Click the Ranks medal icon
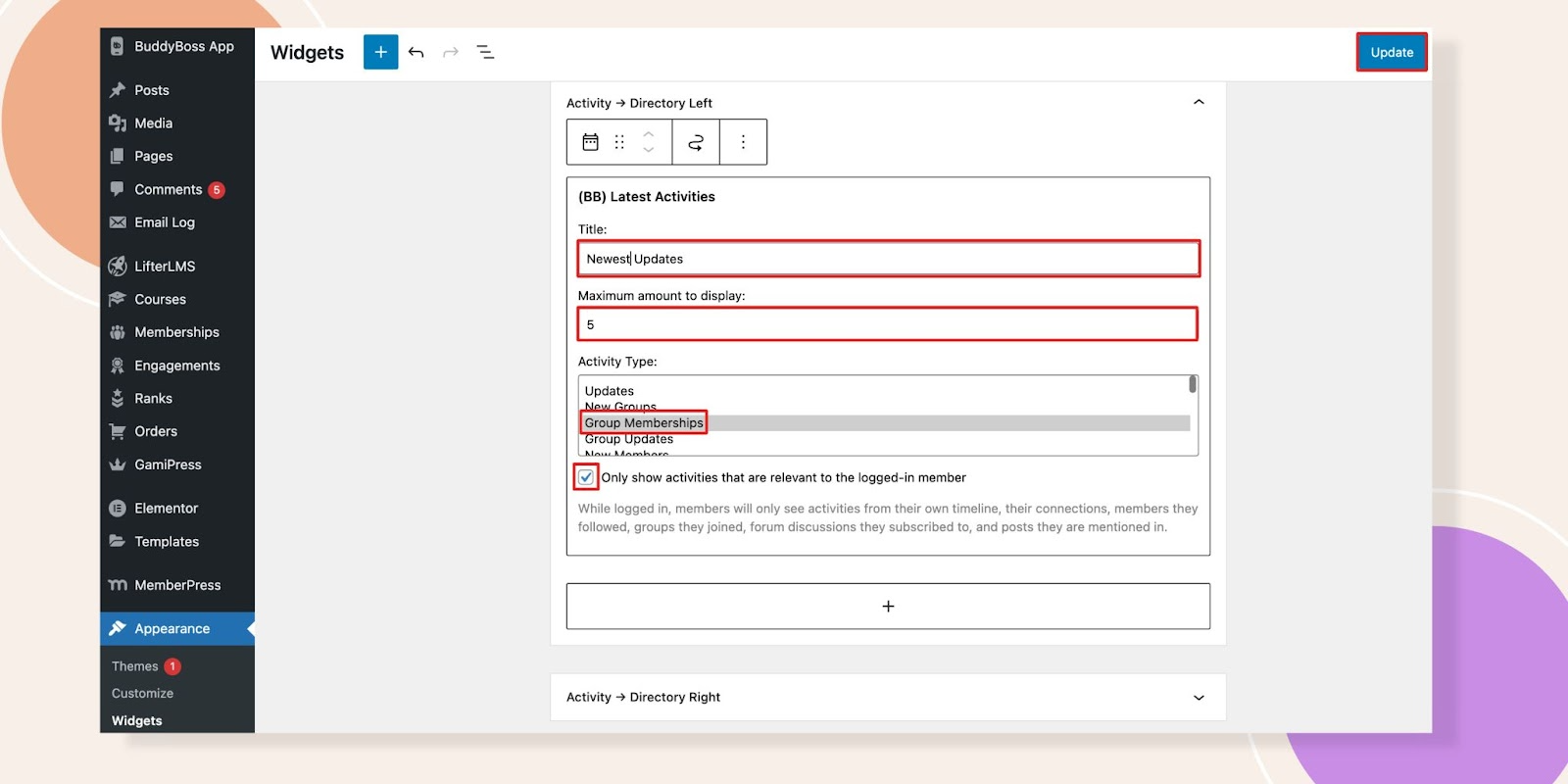 click(x=118, y=398)
